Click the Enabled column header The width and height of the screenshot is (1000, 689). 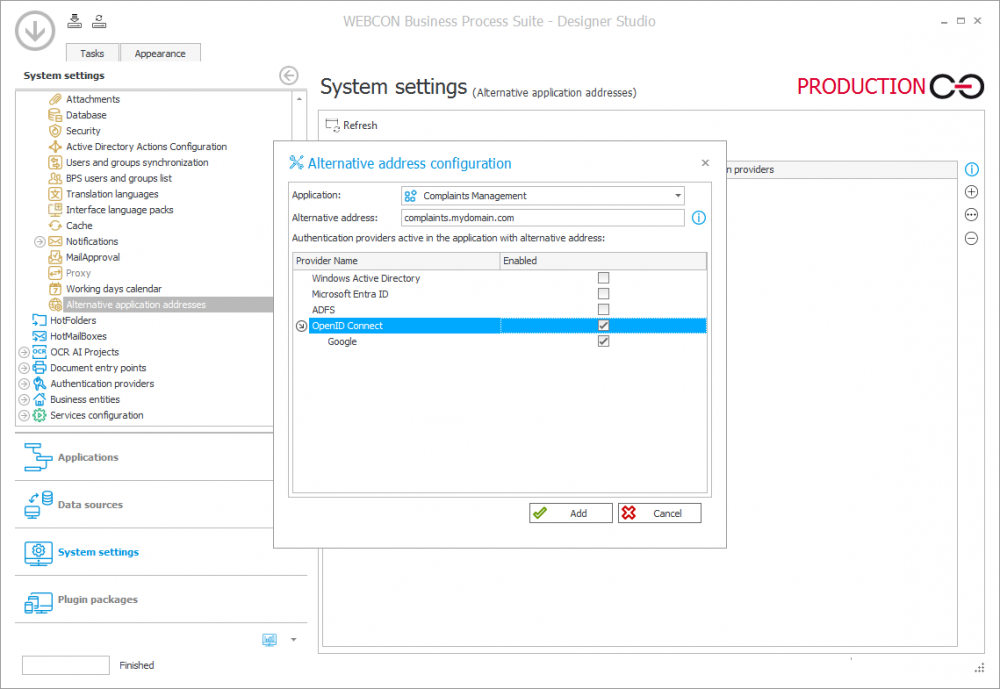(603, 261)
